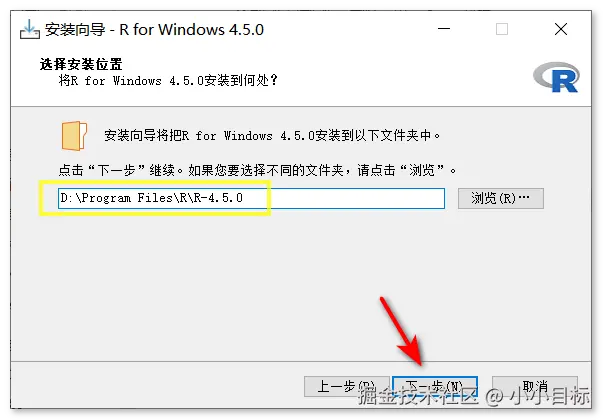
Task: Click the empty right part of the path field
Action: 358,198
